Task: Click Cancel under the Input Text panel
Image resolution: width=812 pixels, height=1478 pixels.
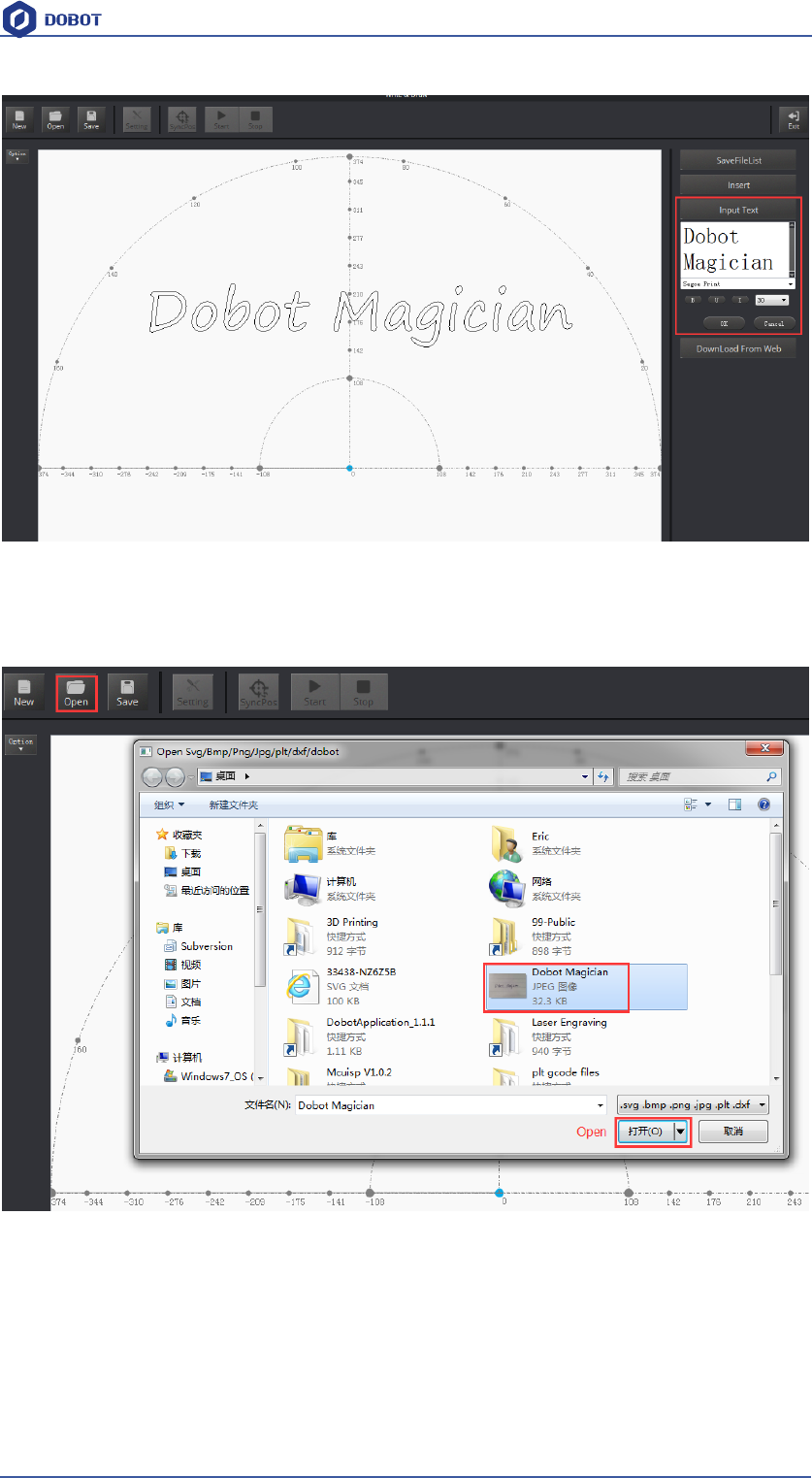Action: click(x=774, y=322)
